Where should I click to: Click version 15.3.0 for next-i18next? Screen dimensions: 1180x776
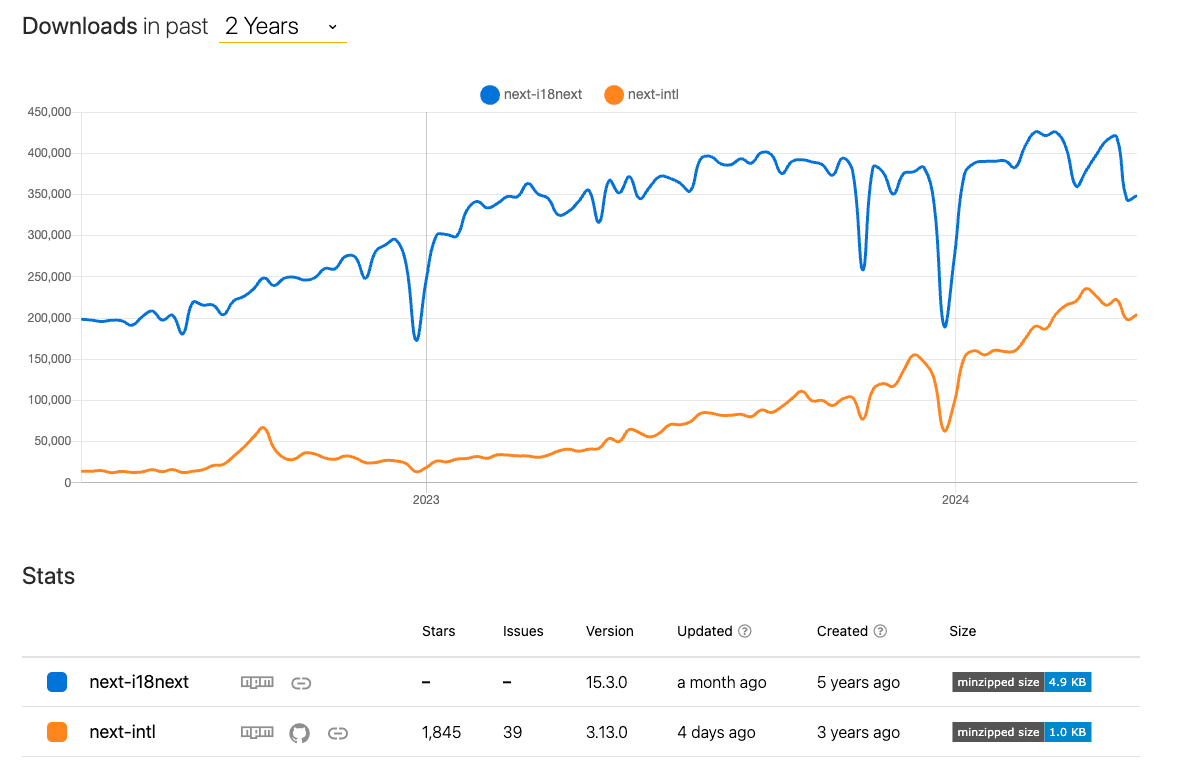[607, 683]
